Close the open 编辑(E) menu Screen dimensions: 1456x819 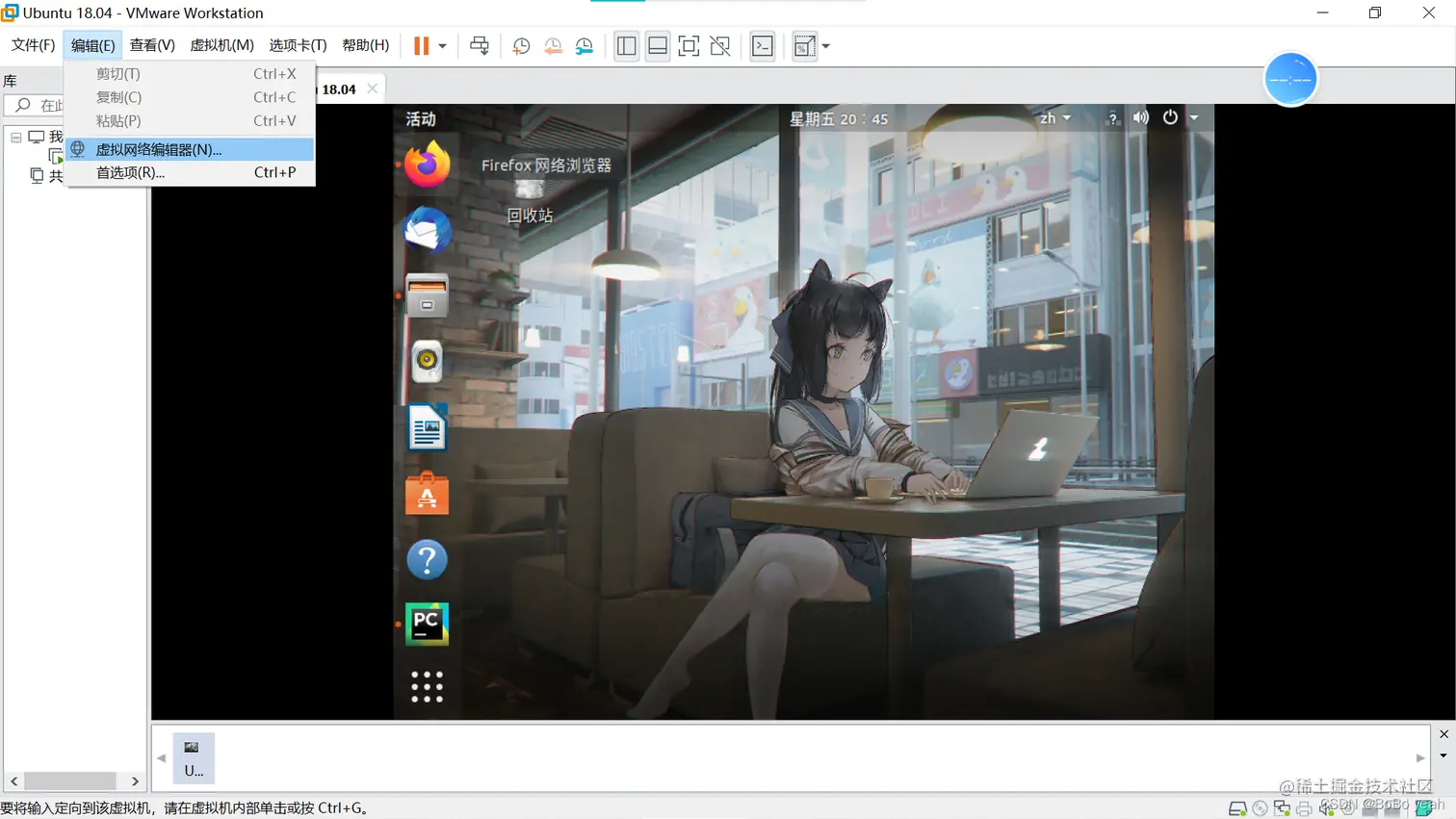tap(92, 45)
